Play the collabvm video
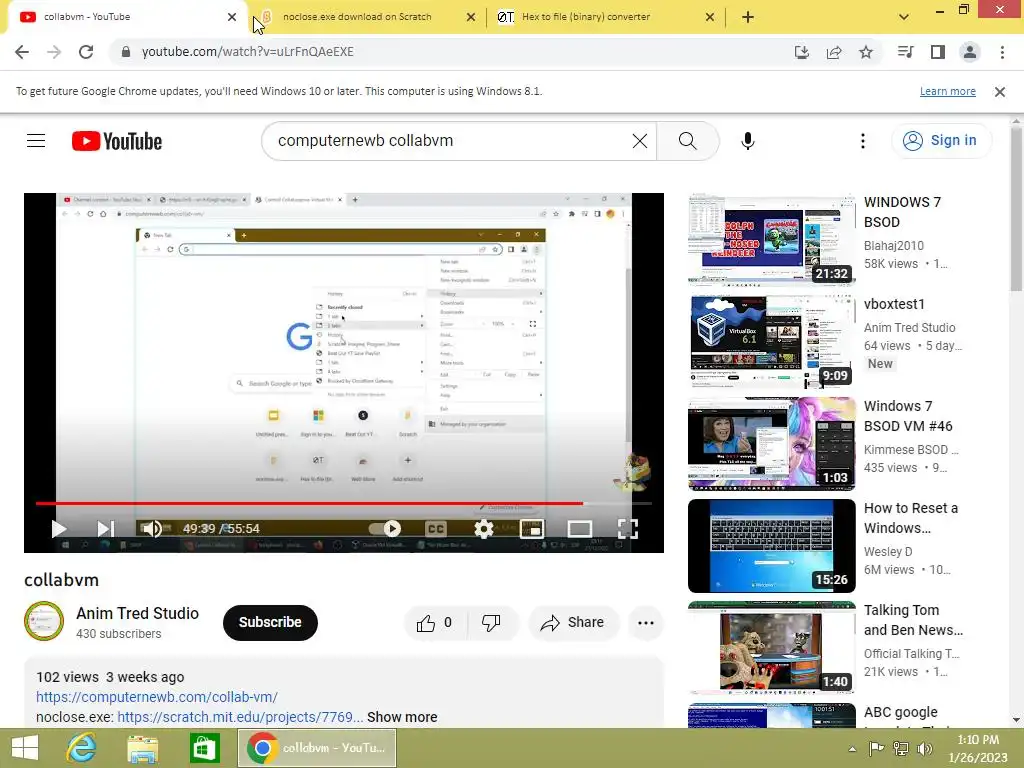The width and height of the screenshot is (1024, 768). (59, 528)
